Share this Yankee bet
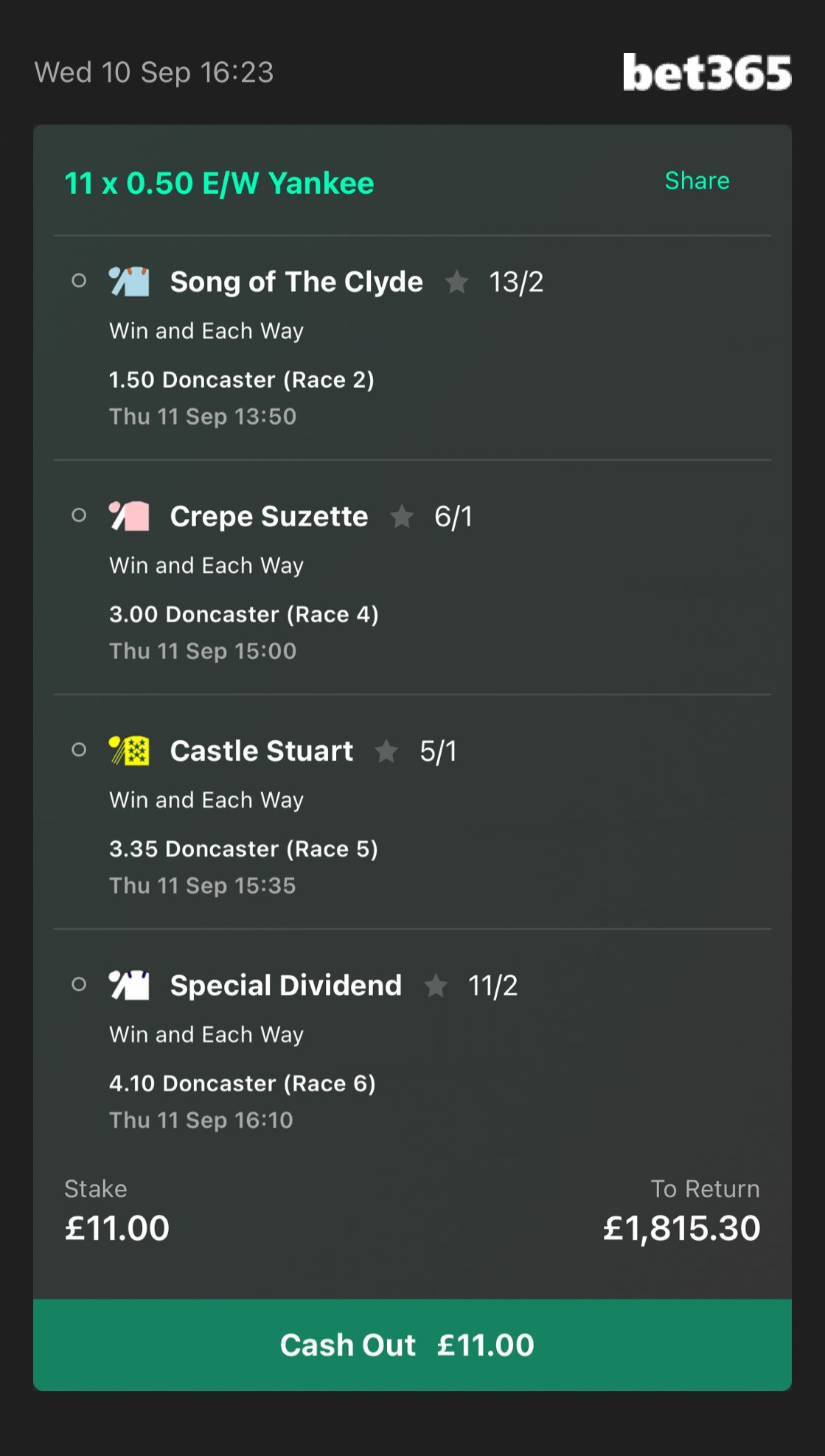The height and width of the screenshot is (1456, 825). click(x=697, y=181)
